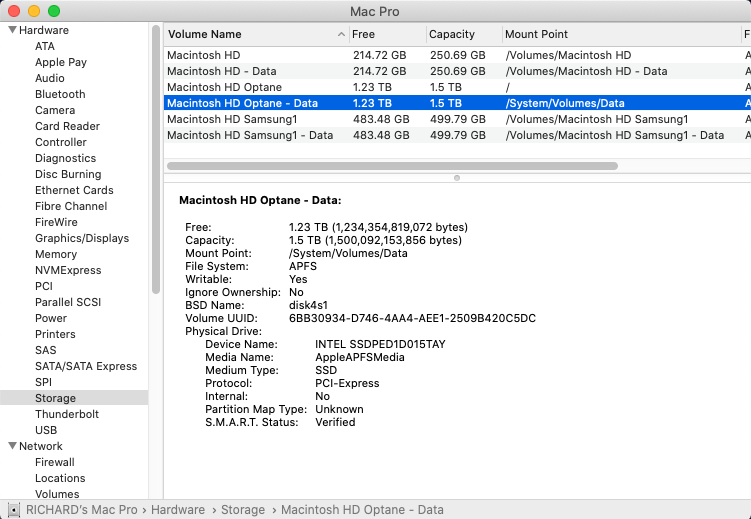Select SPI in the sidebar
Image resolution: width=751 pixels, height=519 pixels.
tap(44, 382)
